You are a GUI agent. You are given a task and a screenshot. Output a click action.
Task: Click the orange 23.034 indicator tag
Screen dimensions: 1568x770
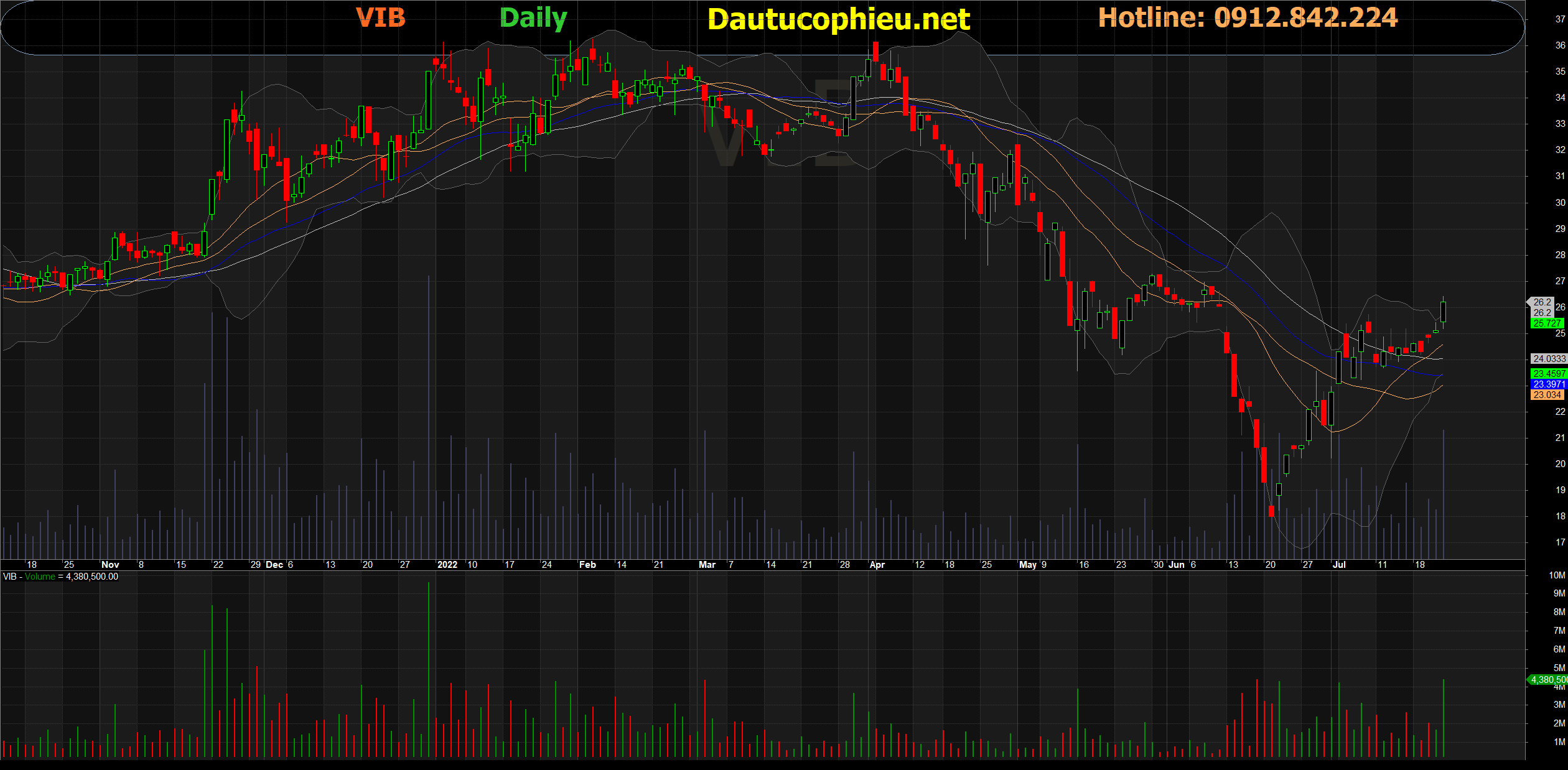point(1547,395)
